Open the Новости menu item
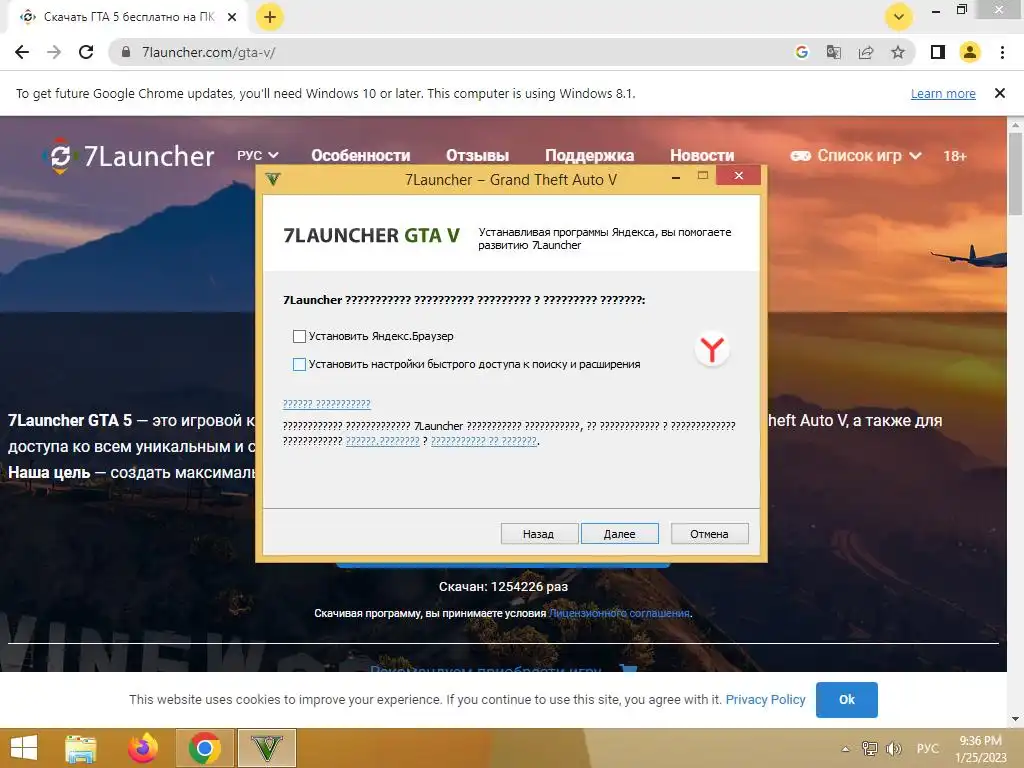The width and height of the screenshot is (1024, 768). tap(702, 155)
